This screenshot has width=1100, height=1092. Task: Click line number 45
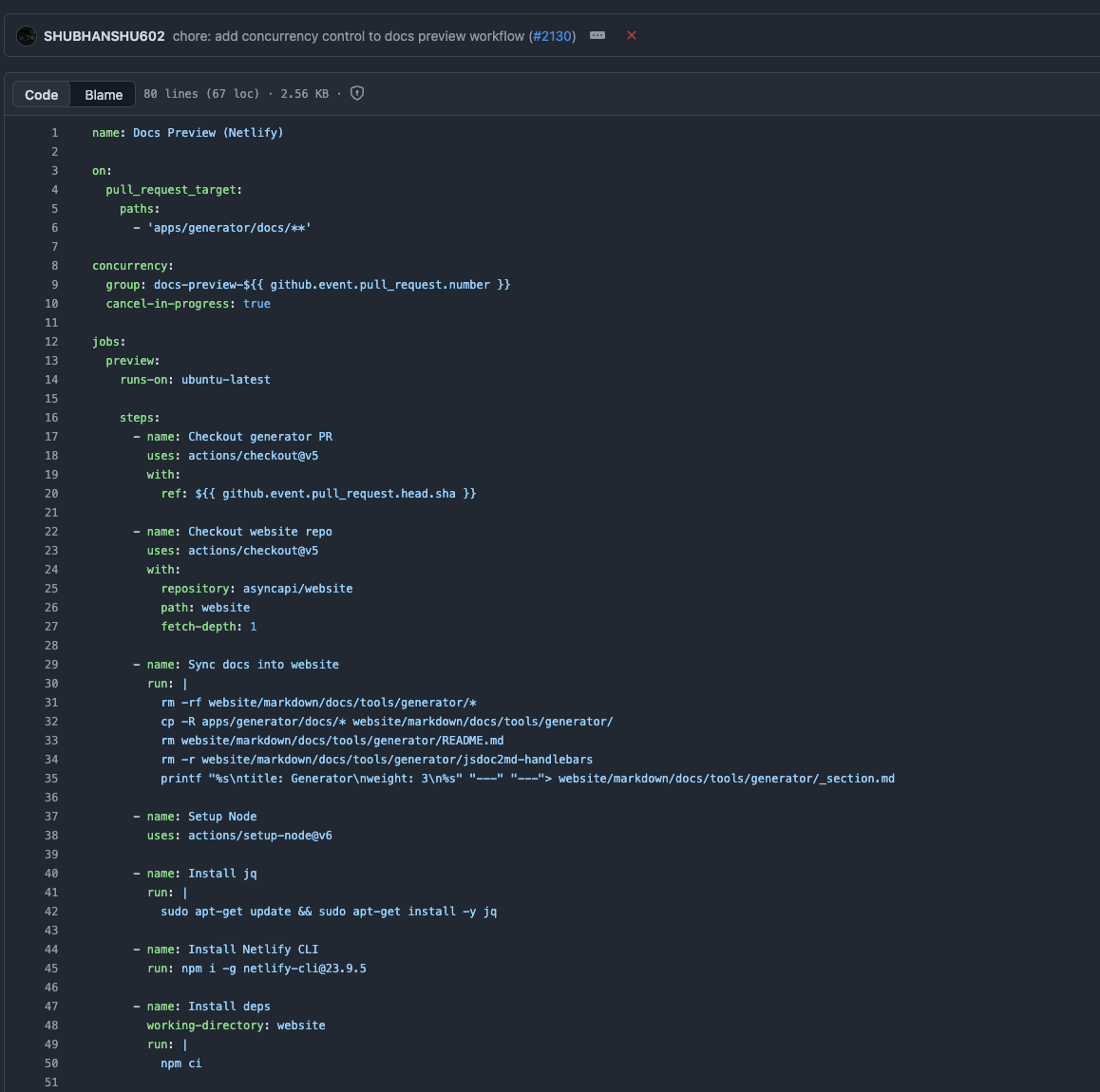[x=51, y=969]
